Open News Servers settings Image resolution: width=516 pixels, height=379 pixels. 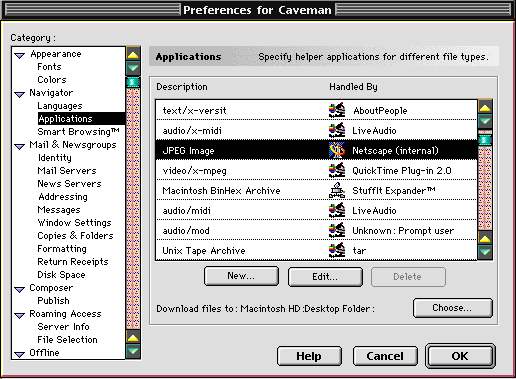click(69, 184)
